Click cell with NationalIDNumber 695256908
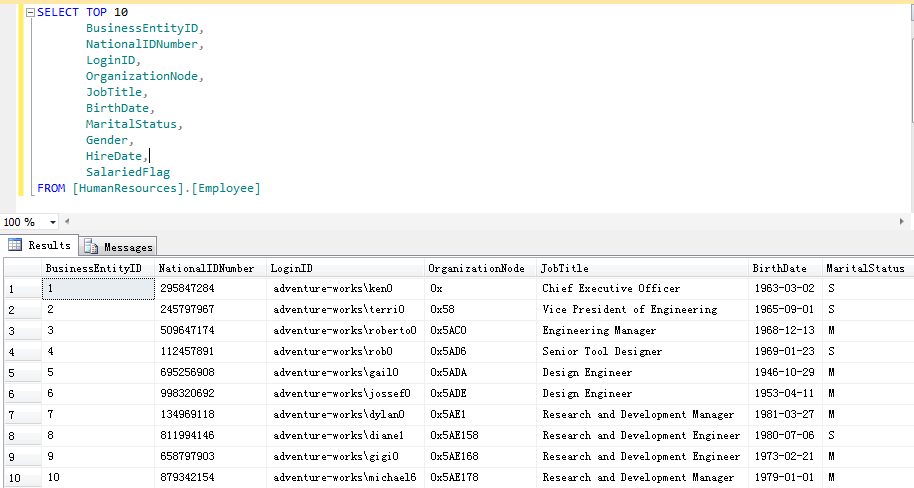Screen dimensions: 914x488 point(210,373)
